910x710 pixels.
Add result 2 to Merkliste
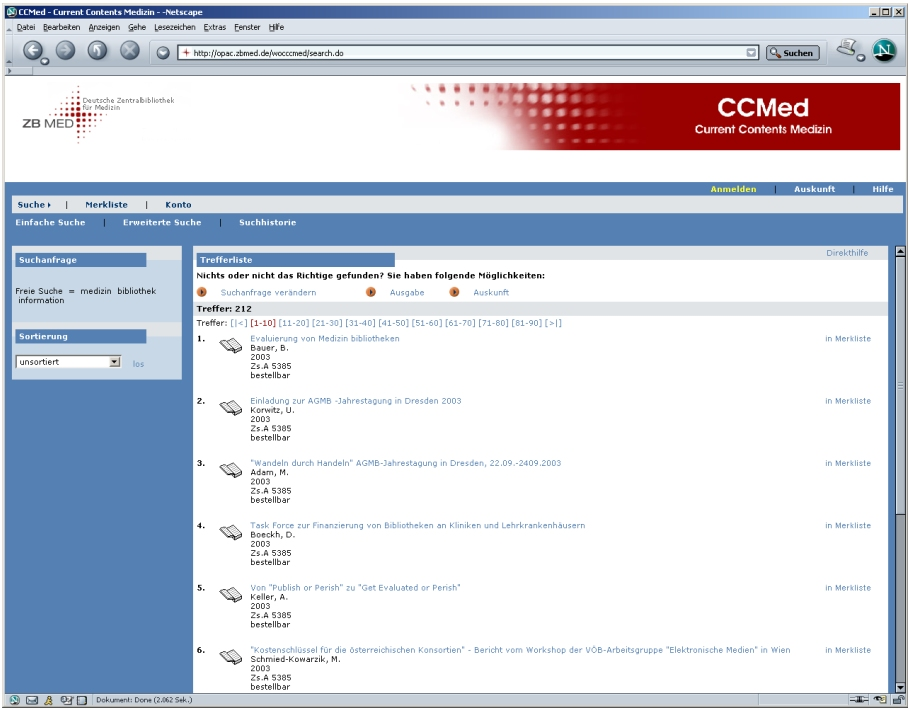[x=847, y=401]
